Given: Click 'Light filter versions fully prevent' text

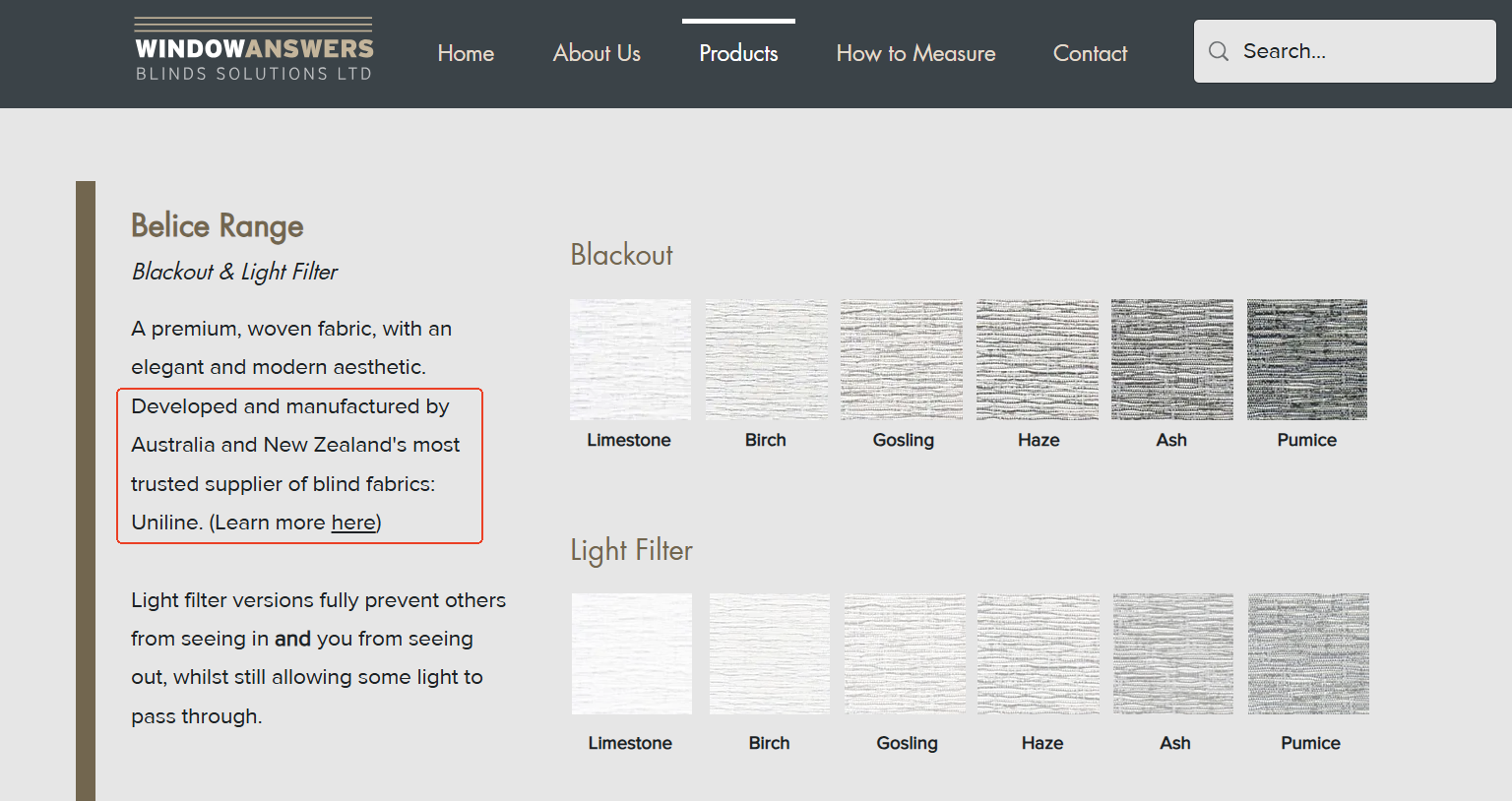Looking at the screenshot, I should click(x=319, y=600).
